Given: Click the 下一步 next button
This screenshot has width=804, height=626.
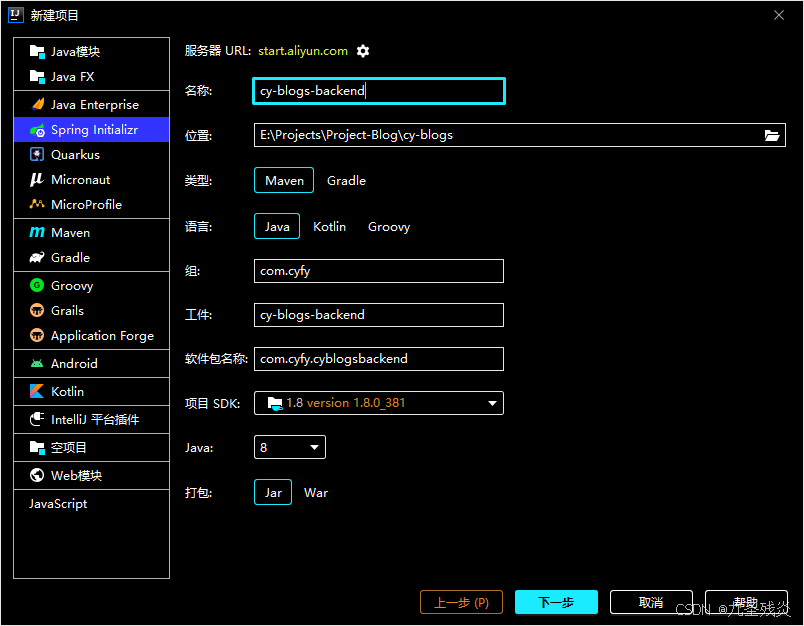Looking at the screenshot, I should coord(556,602).
